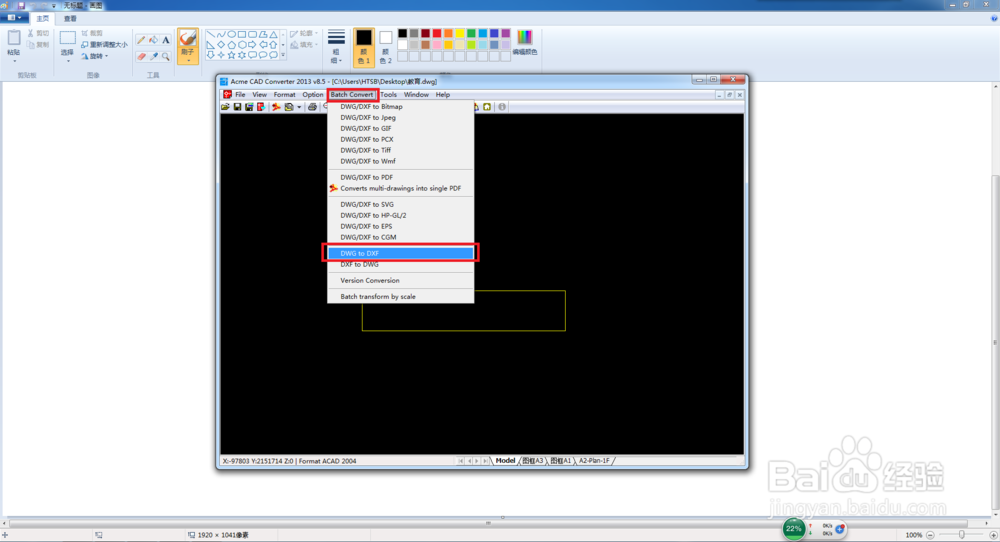Select Color 2 (颜色 2) button in Paint
The width and height of the screenshot is (1000, 542).
[x=385, y=47]
